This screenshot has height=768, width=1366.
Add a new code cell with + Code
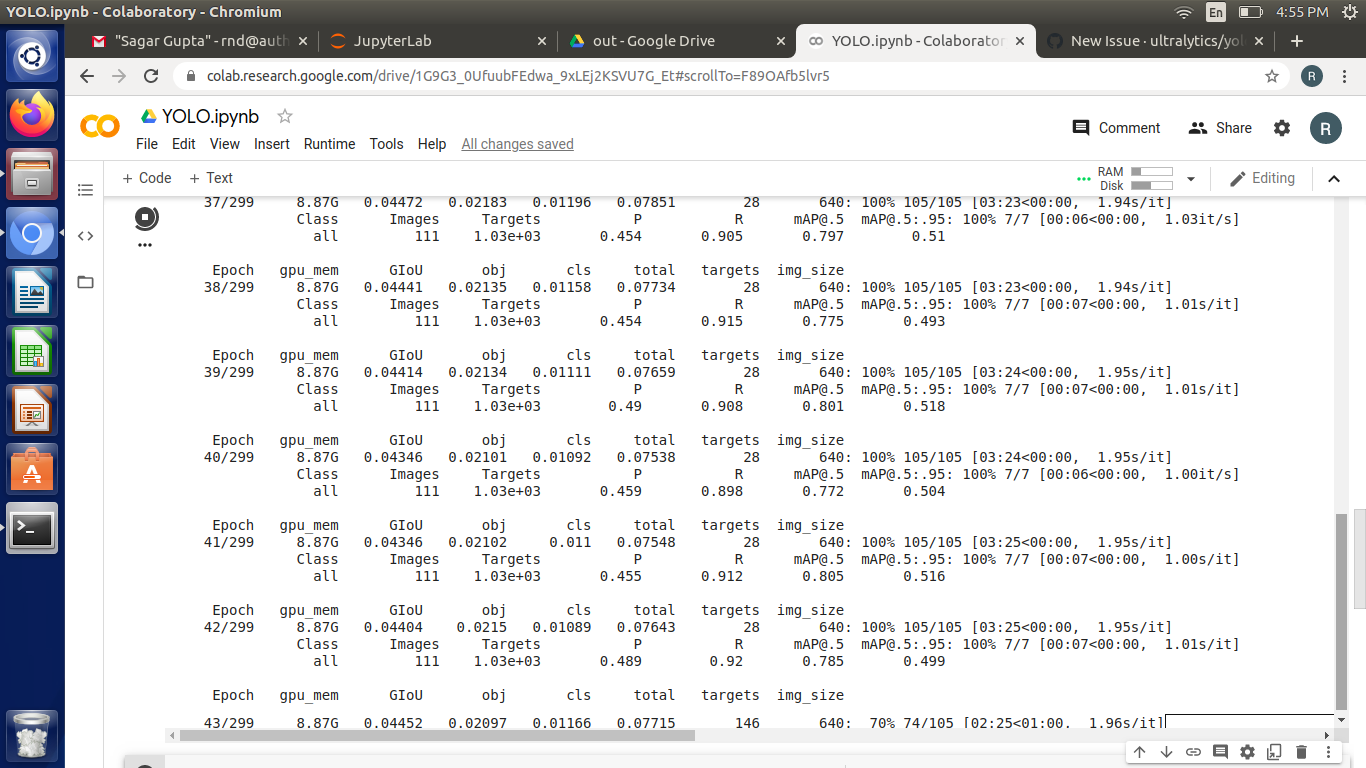pos(146,178)
